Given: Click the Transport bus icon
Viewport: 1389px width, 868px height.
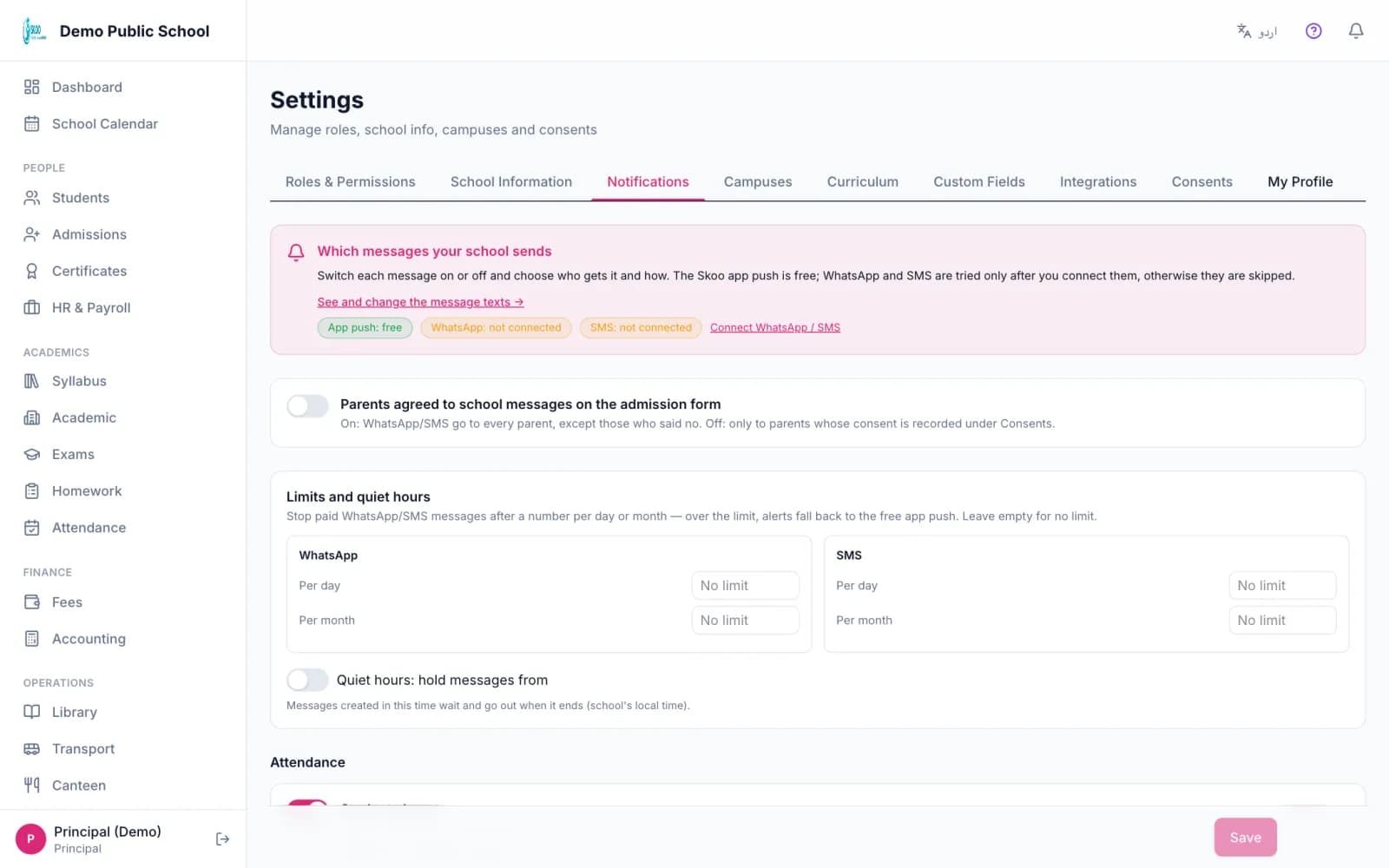Looking at the screenshot, I should pyautogui.click(x=32, y=748).
